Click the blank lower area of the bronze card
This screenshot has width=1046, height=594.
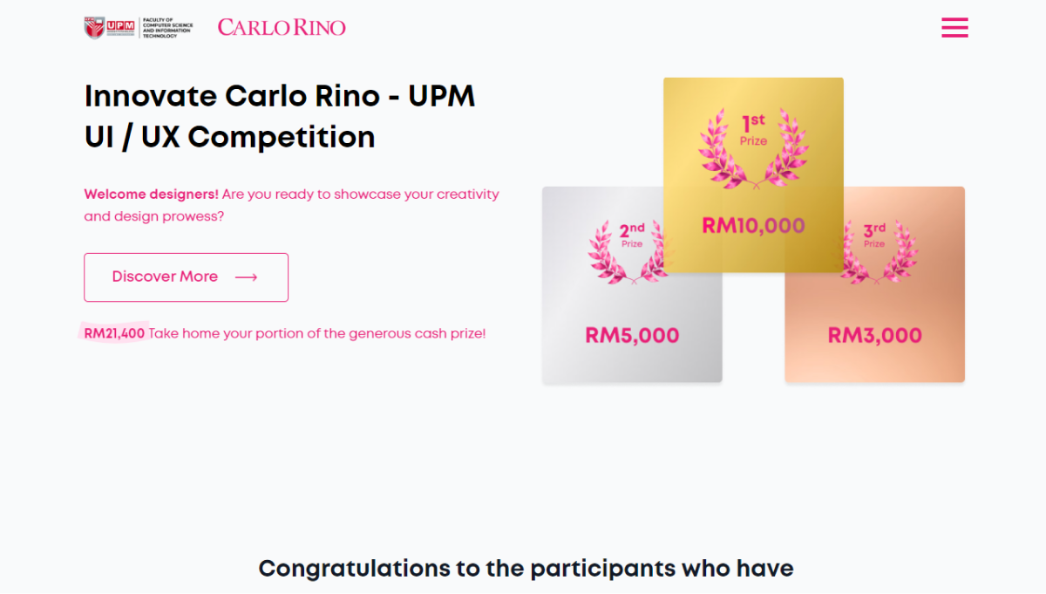[x=874, y=366]
